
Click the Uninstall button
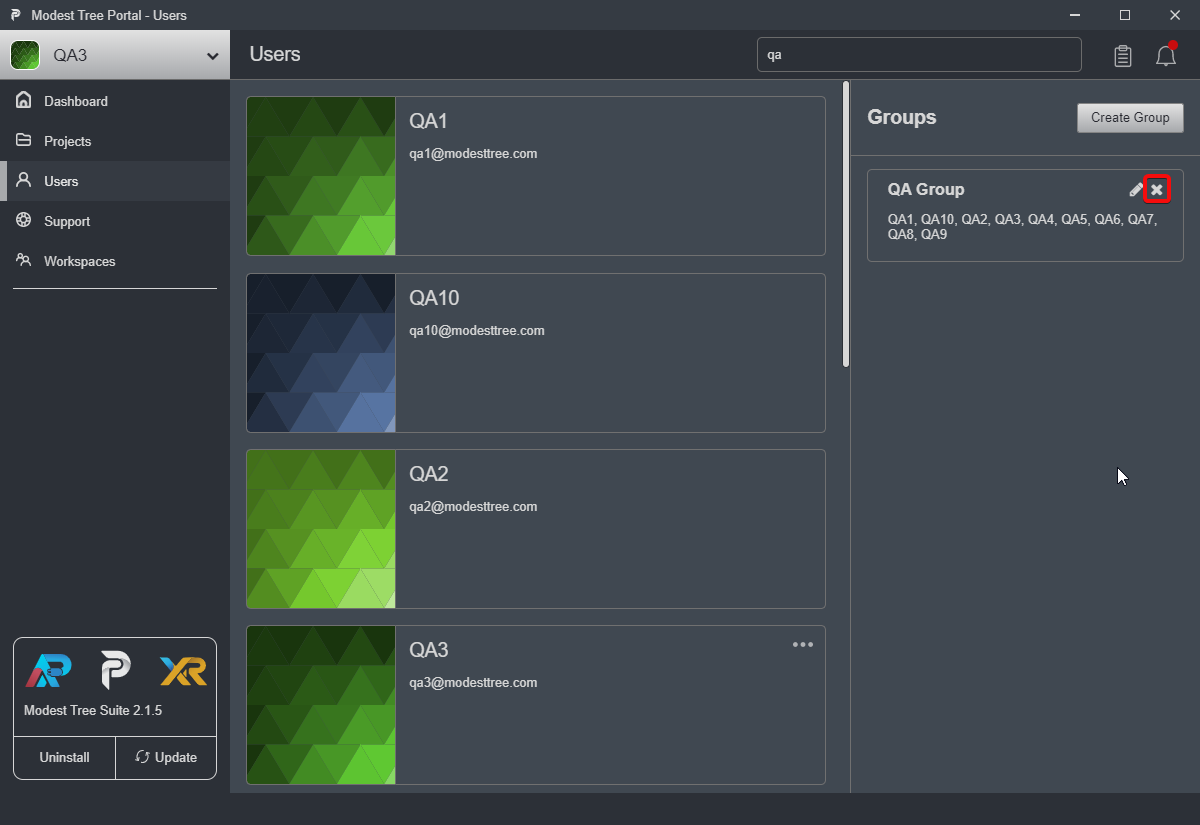[64, 757]
